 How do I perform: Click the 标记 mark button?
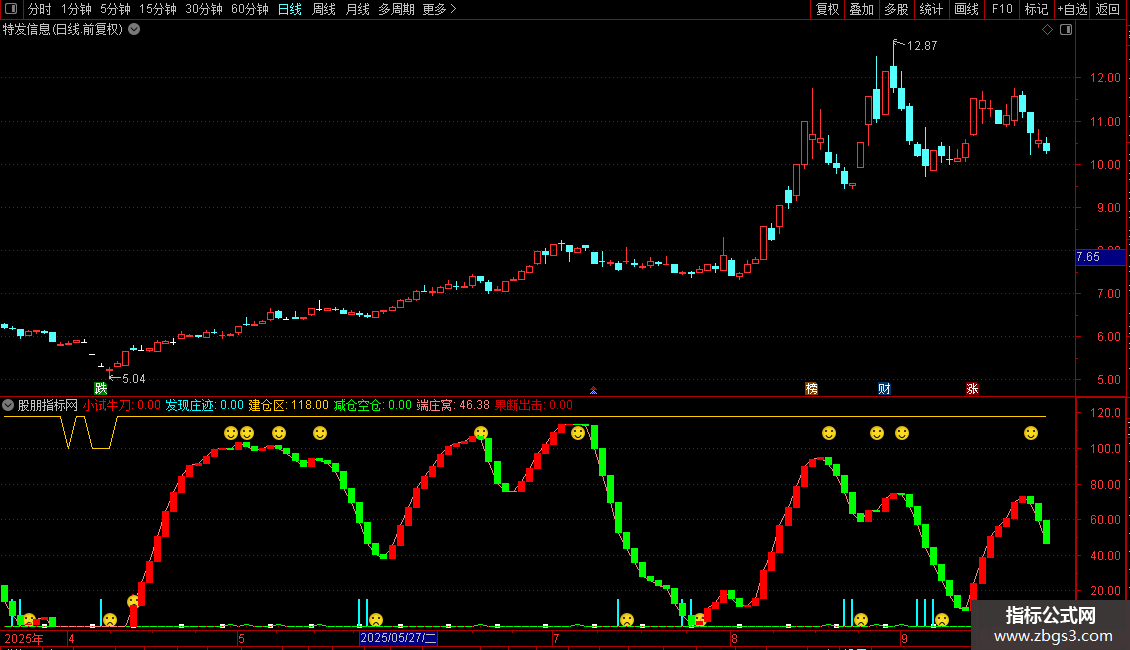pyautogui.click(x=1036, y=9)
